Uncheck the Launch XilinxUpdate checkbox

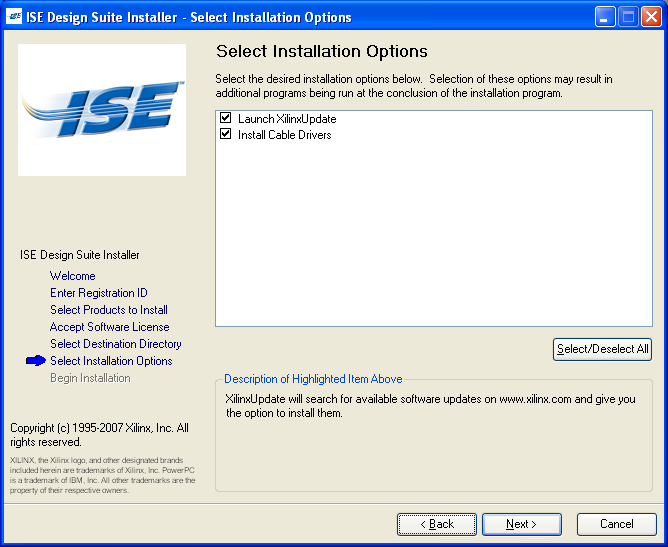tap(226, 119)
